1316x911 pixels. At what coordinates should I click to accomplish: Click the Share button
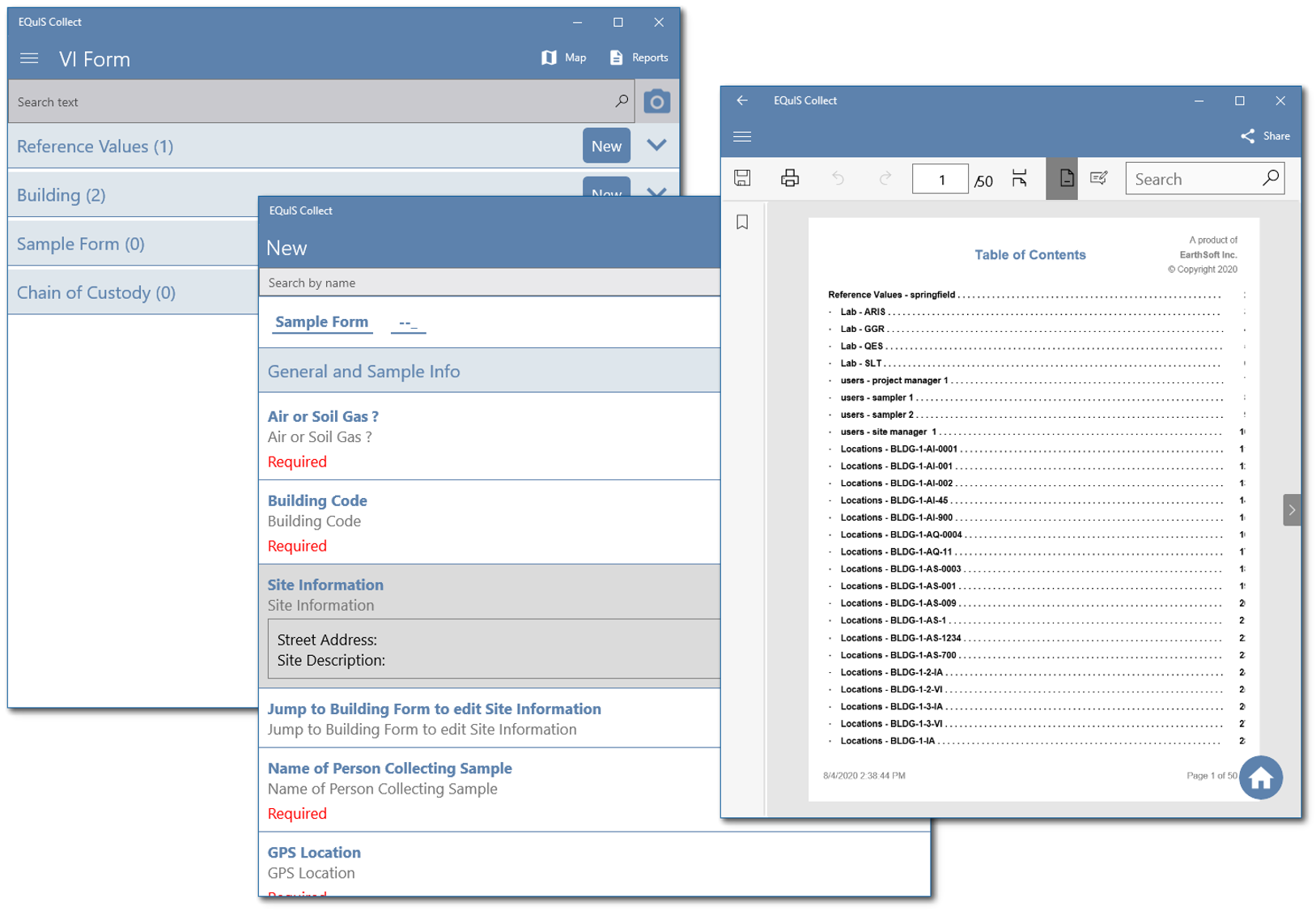(x=1266, y=136)
